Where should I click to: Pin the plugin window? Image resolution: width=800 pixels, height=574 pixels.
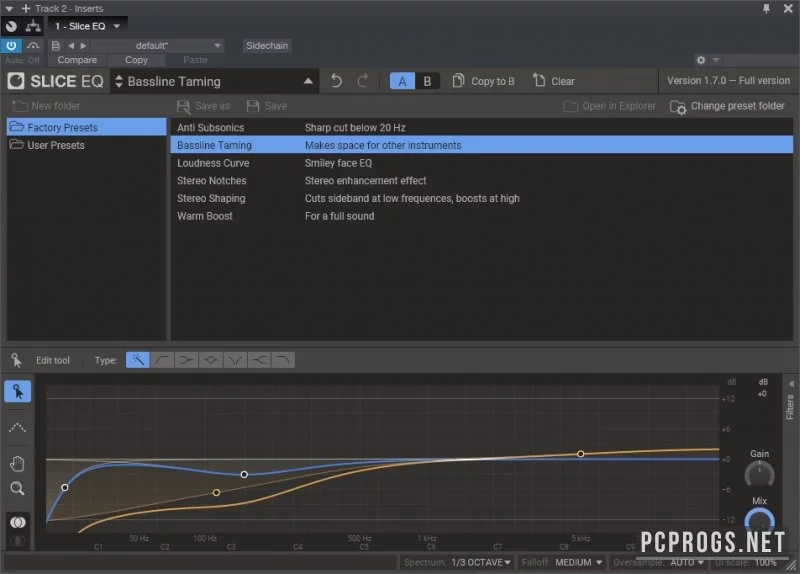click(766, 8)
